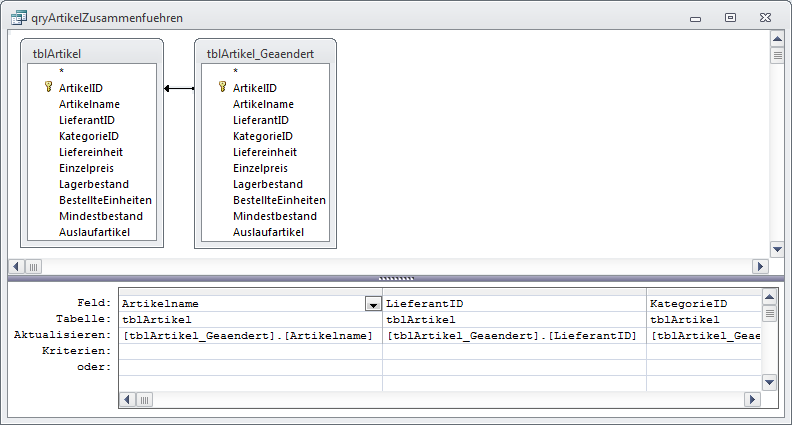Screen dimensions: 792x425
Task: Click the horizontal pane splitter handle
Action: 397,278
